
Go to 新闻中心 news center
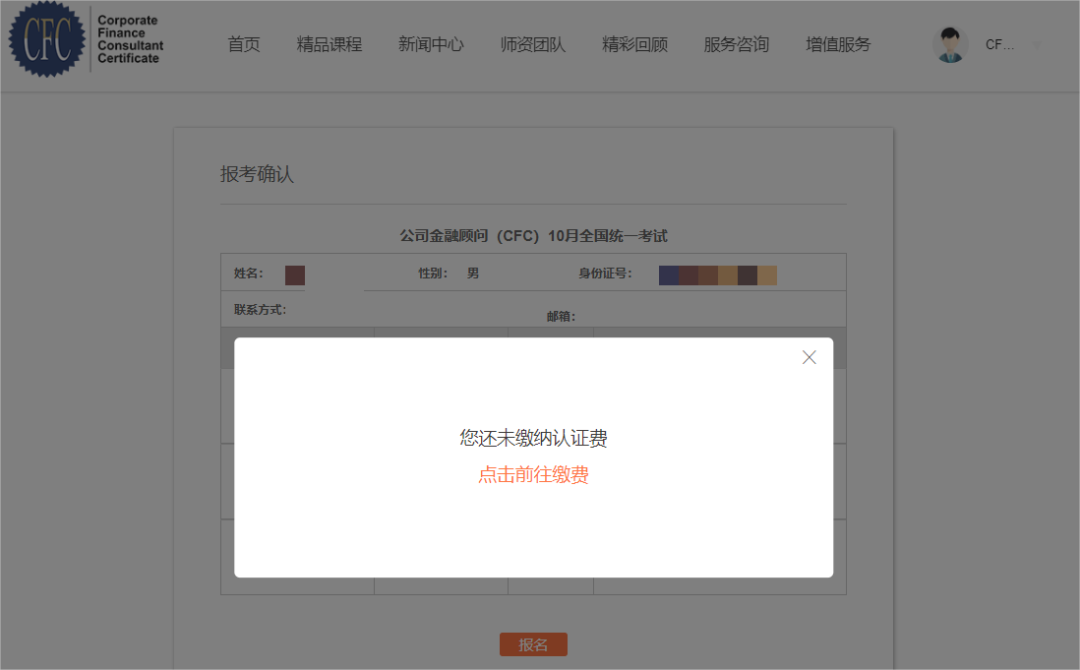click(431, 45)
